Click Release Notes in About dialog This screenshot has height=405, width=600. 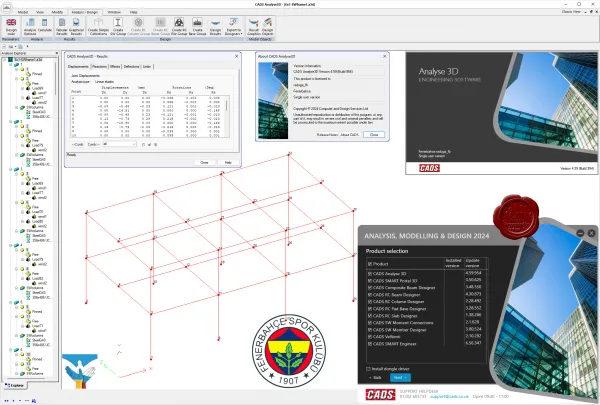[327, 135]
